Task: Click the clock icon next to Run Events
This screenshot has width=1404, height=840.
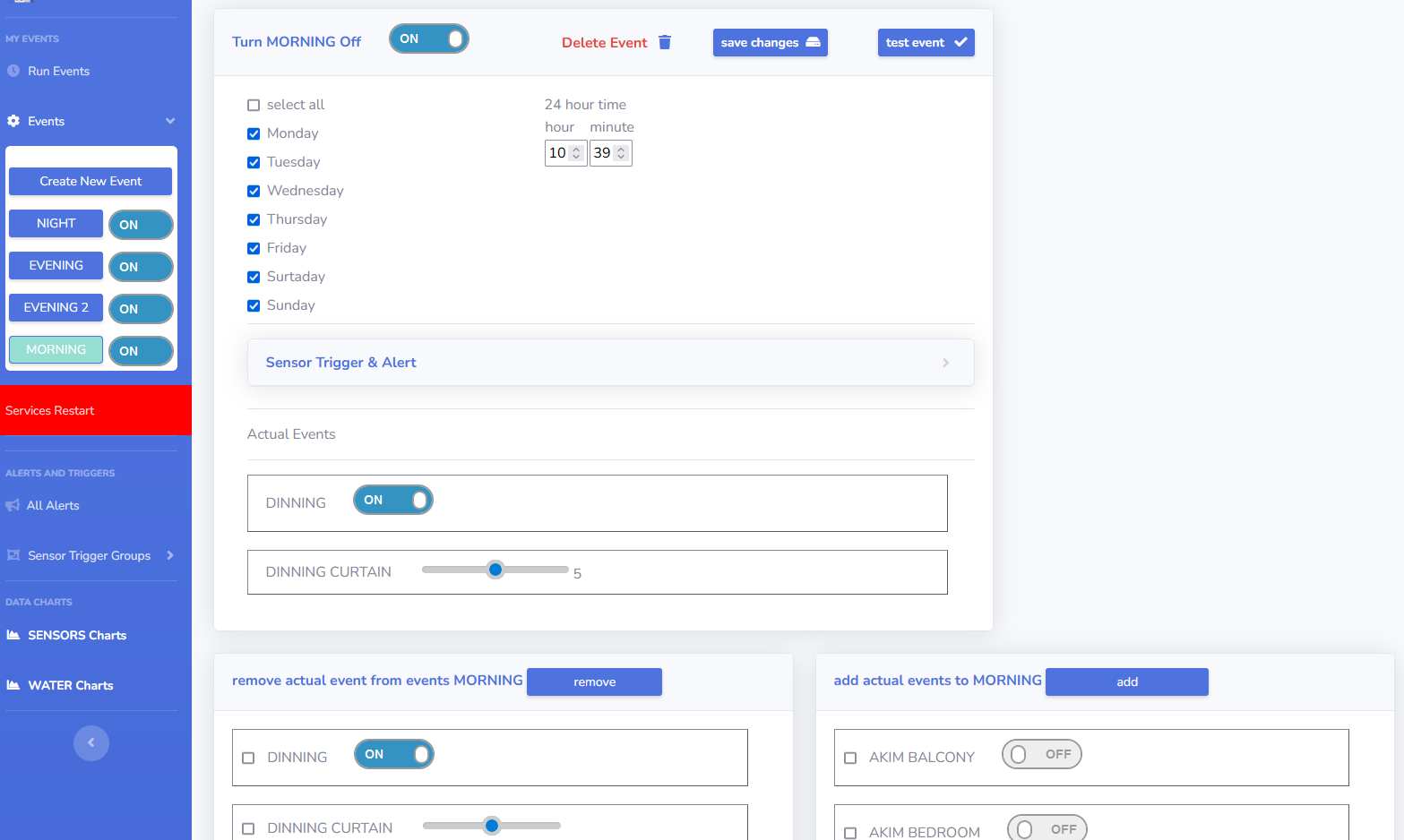Action: pyautogui.click(x=13, y=71)
